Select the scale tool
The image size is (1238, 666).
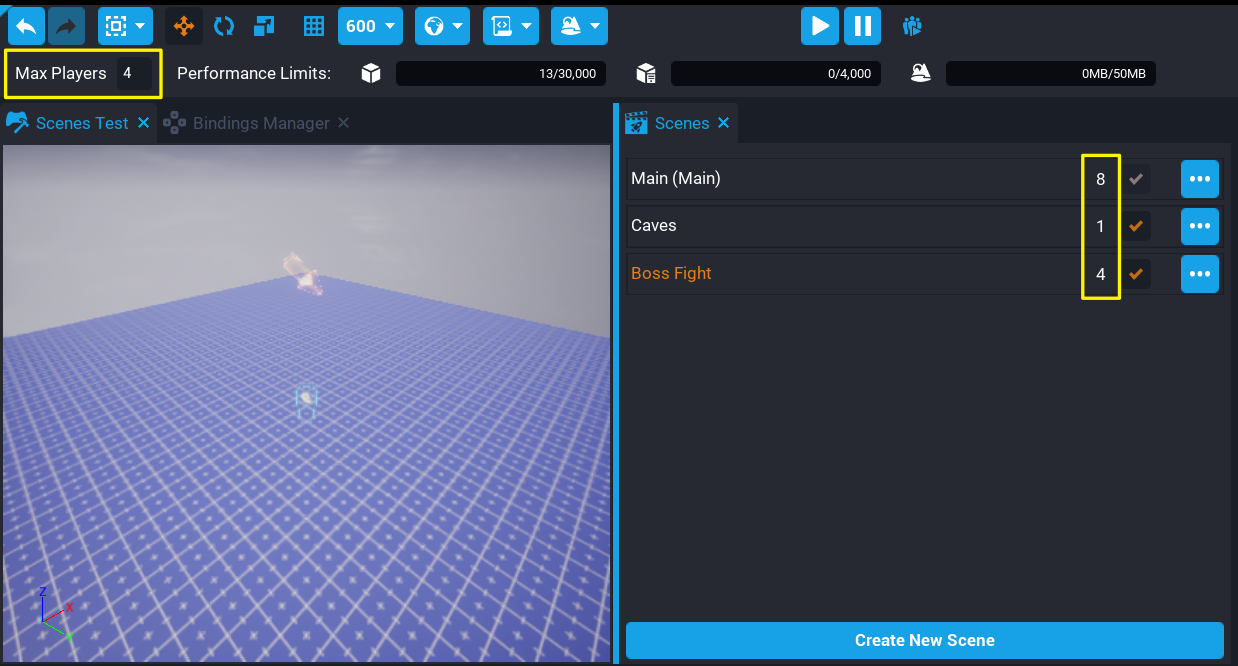pyautogui.click(x=264, y=26)
